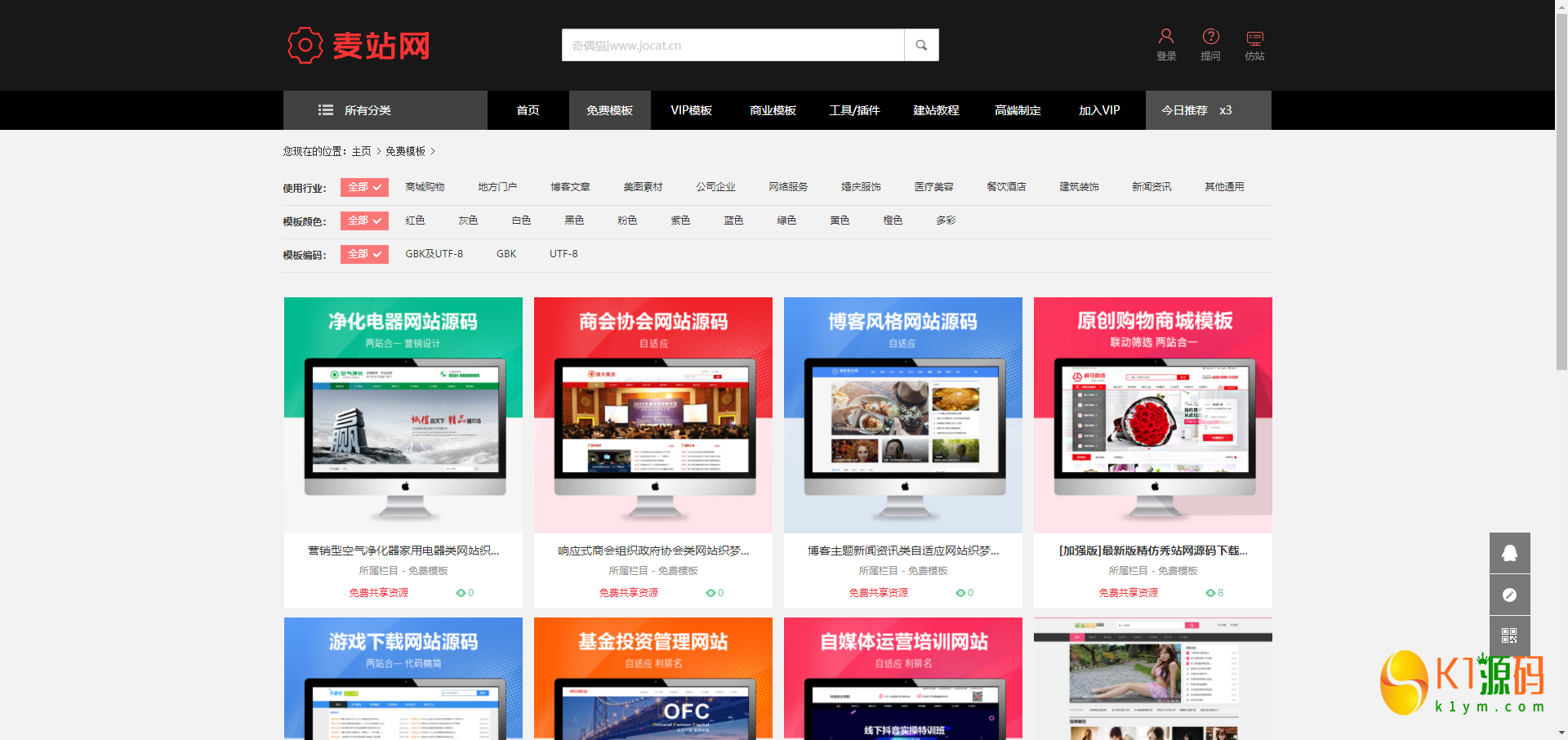Filter encoding by UTF-8 only

pyautogui.click(x=563, y=254)
